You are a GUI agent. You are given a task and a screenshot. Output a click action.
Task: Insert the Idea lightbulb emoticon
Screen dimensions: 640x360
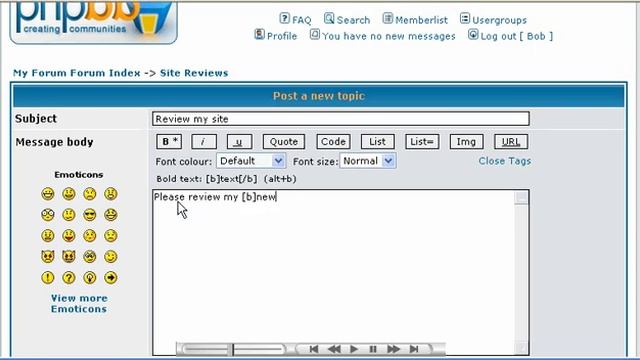(x=89, y=278)
